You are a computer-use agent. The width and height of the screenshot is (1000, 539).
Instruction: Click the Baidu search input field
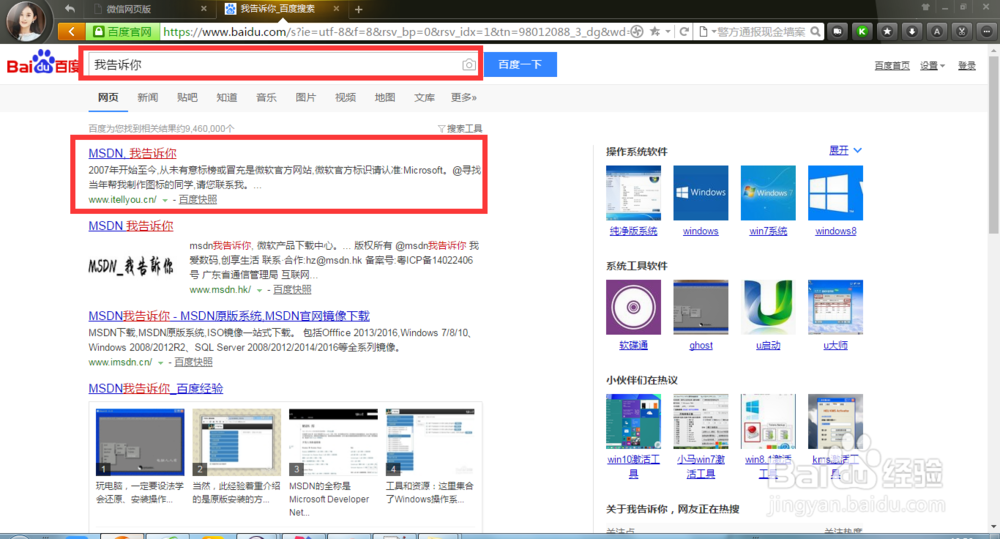pos(276,64)
